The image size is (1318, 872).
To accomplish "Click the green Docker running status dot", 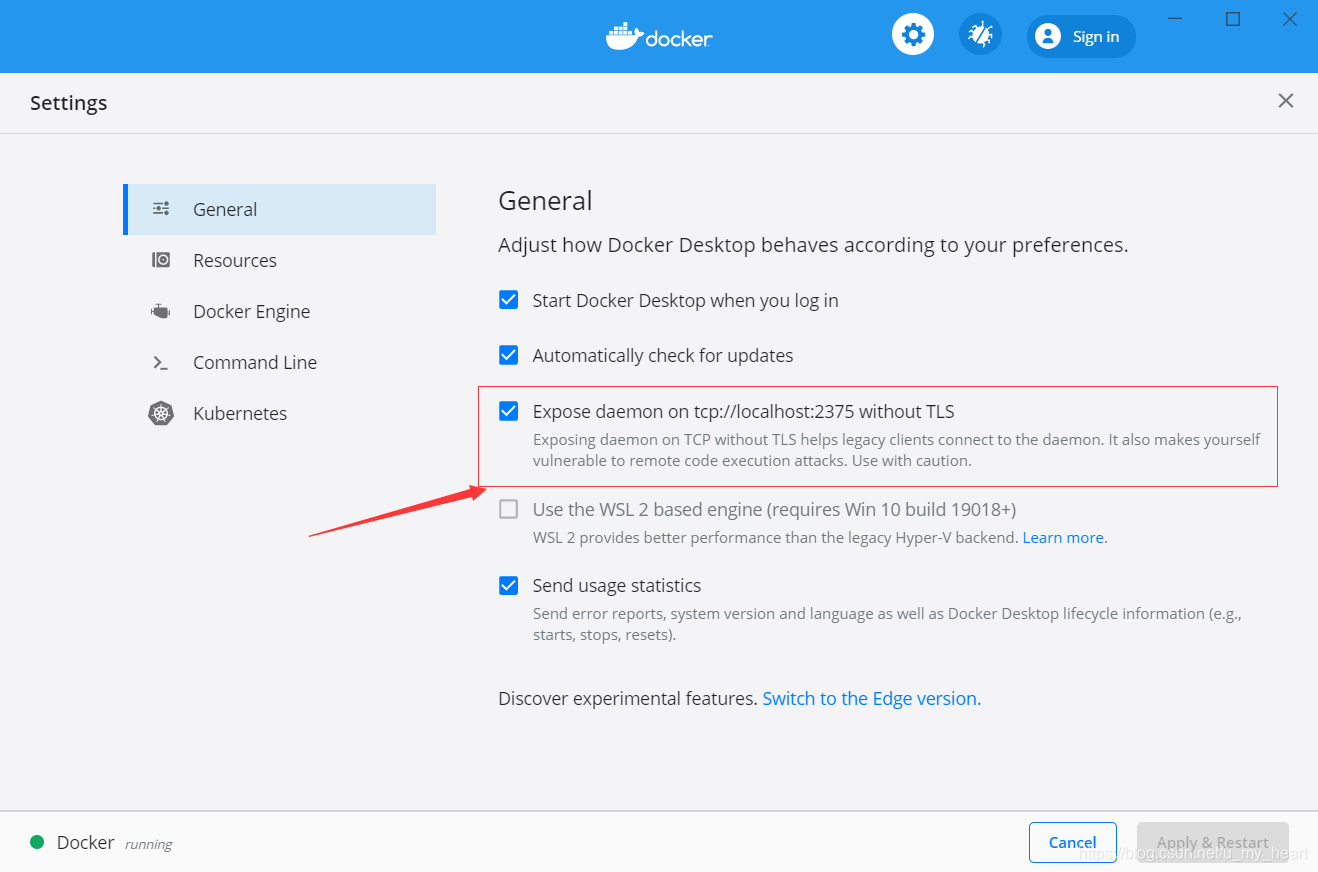I will click(x=37, y=842).
